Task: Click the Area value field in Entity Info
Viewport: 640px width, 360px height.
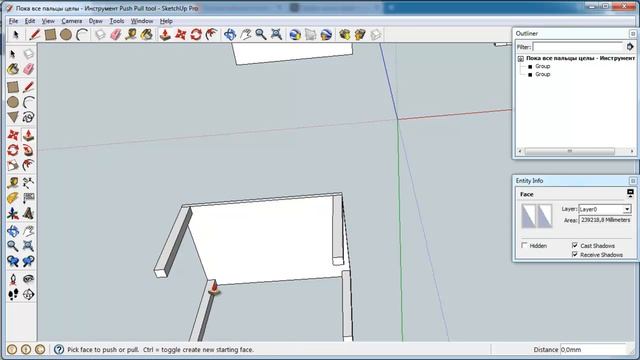Action: (x=605, y=220)
